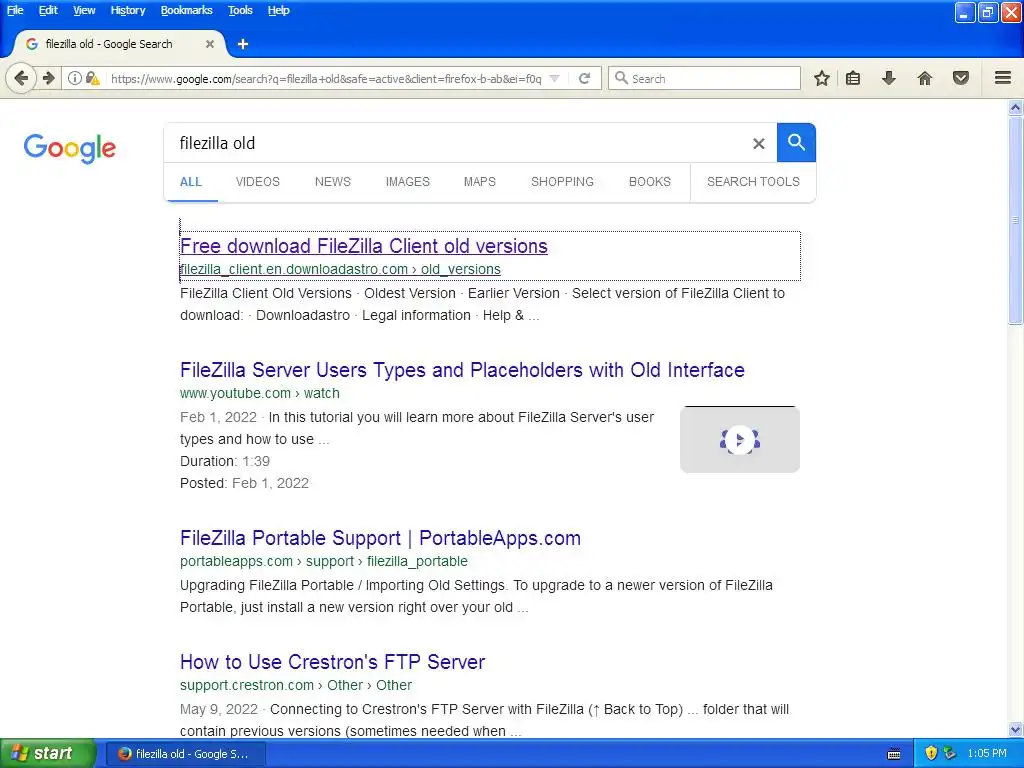
Task: Switch to BOOKS results
Action: click(x=650, y=182)
